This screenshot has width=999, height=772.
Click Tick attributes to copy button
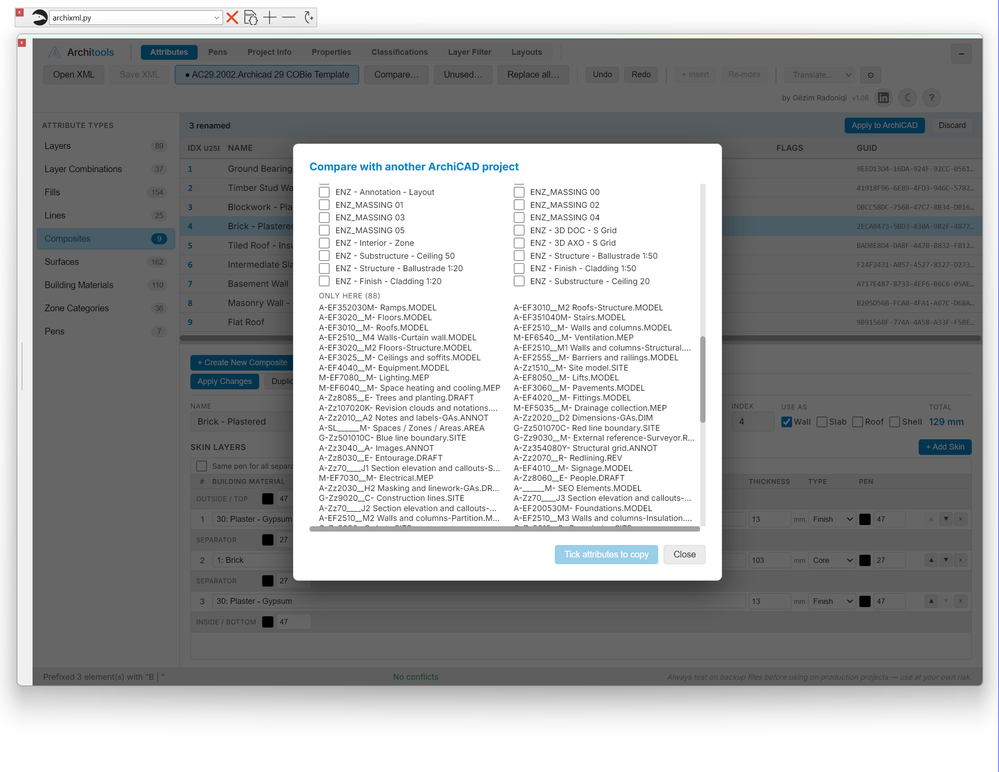pyautogui.click(x=607, y=554)
